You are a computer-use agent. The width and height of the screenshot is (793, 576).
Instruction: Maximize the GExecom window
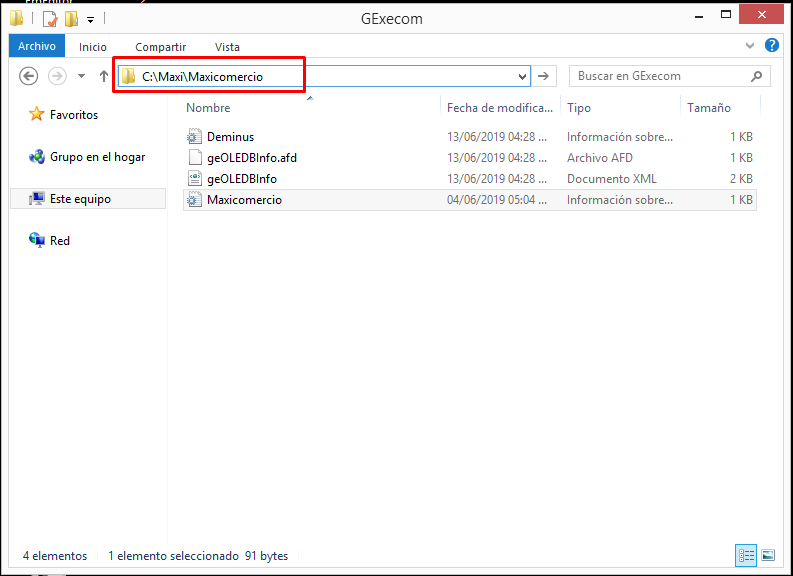click(x=726, y=15)
